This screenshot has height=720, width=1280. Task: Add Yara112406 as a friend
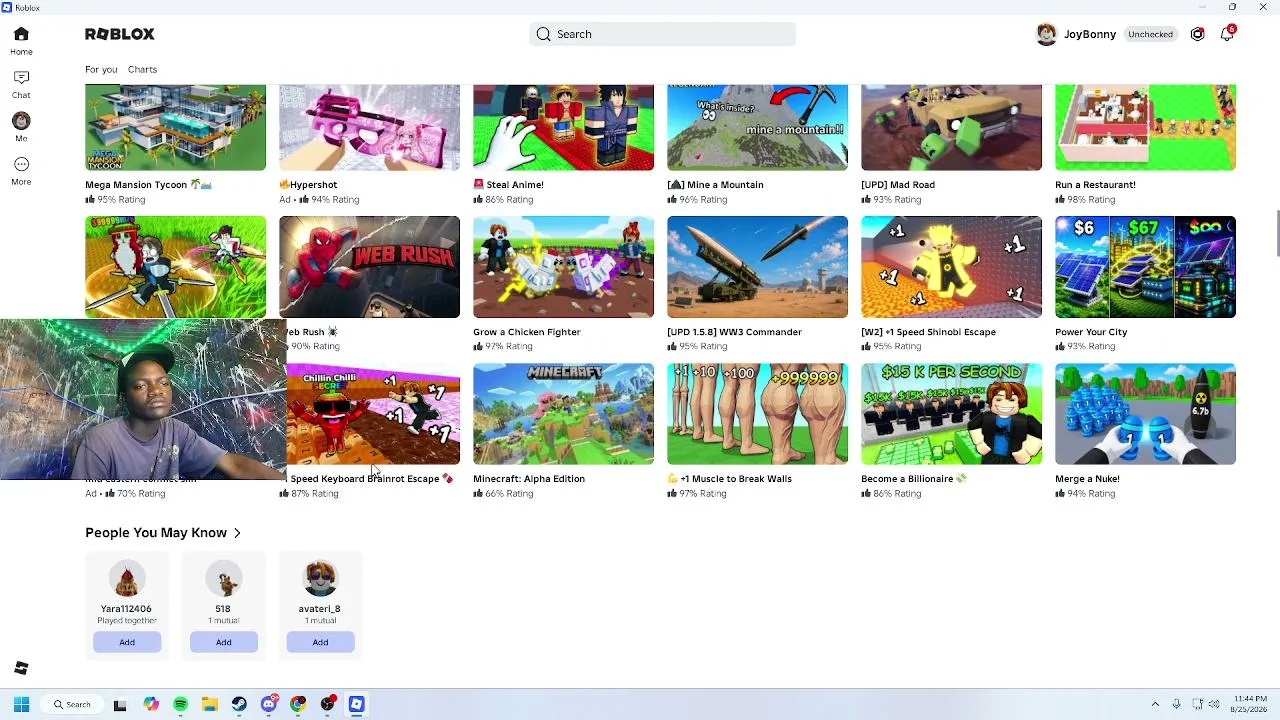(x=127, y=642)
